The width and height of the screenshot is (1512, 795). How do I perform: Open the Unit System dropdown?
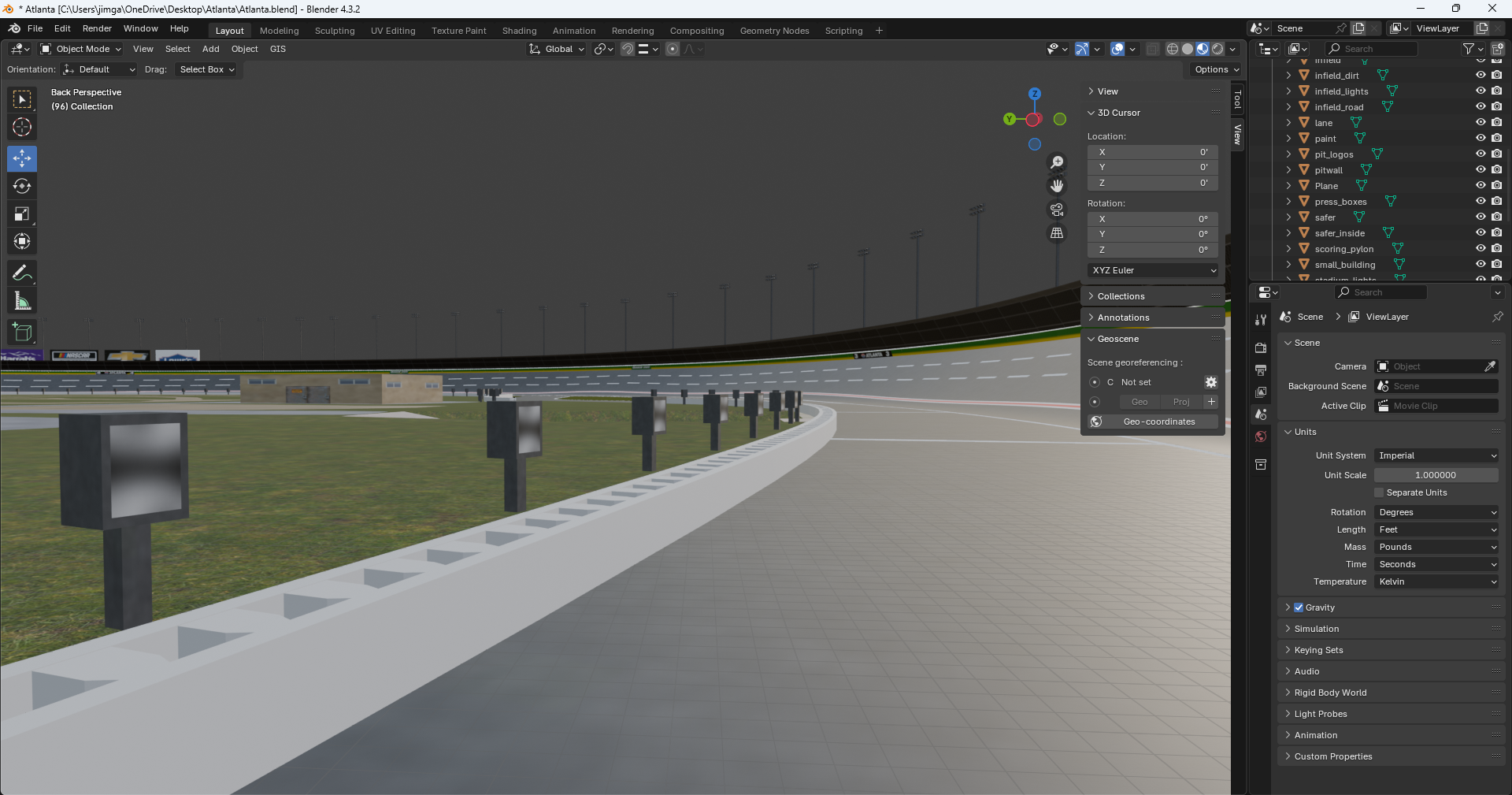coord(1436,455)
